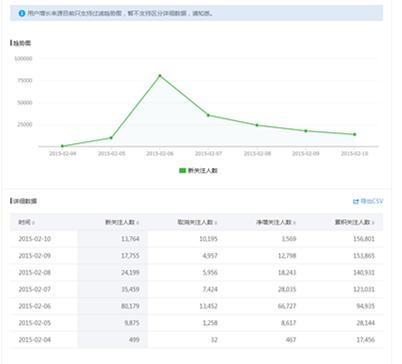
Task: Toggle the 新关注人数 legend label under the chart
Action: coord(203,170)
